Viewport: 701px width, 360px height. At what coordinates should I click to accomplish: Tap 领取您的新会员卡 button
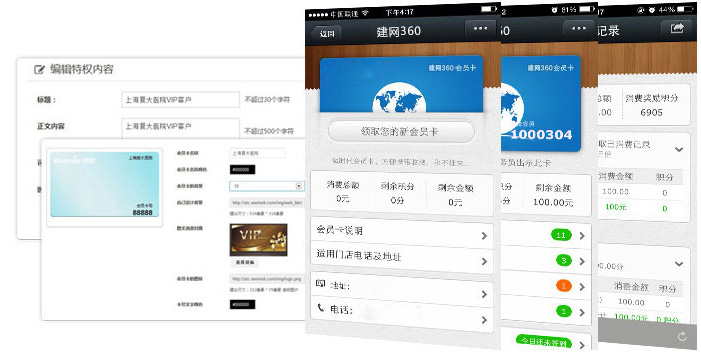point(401,131)
